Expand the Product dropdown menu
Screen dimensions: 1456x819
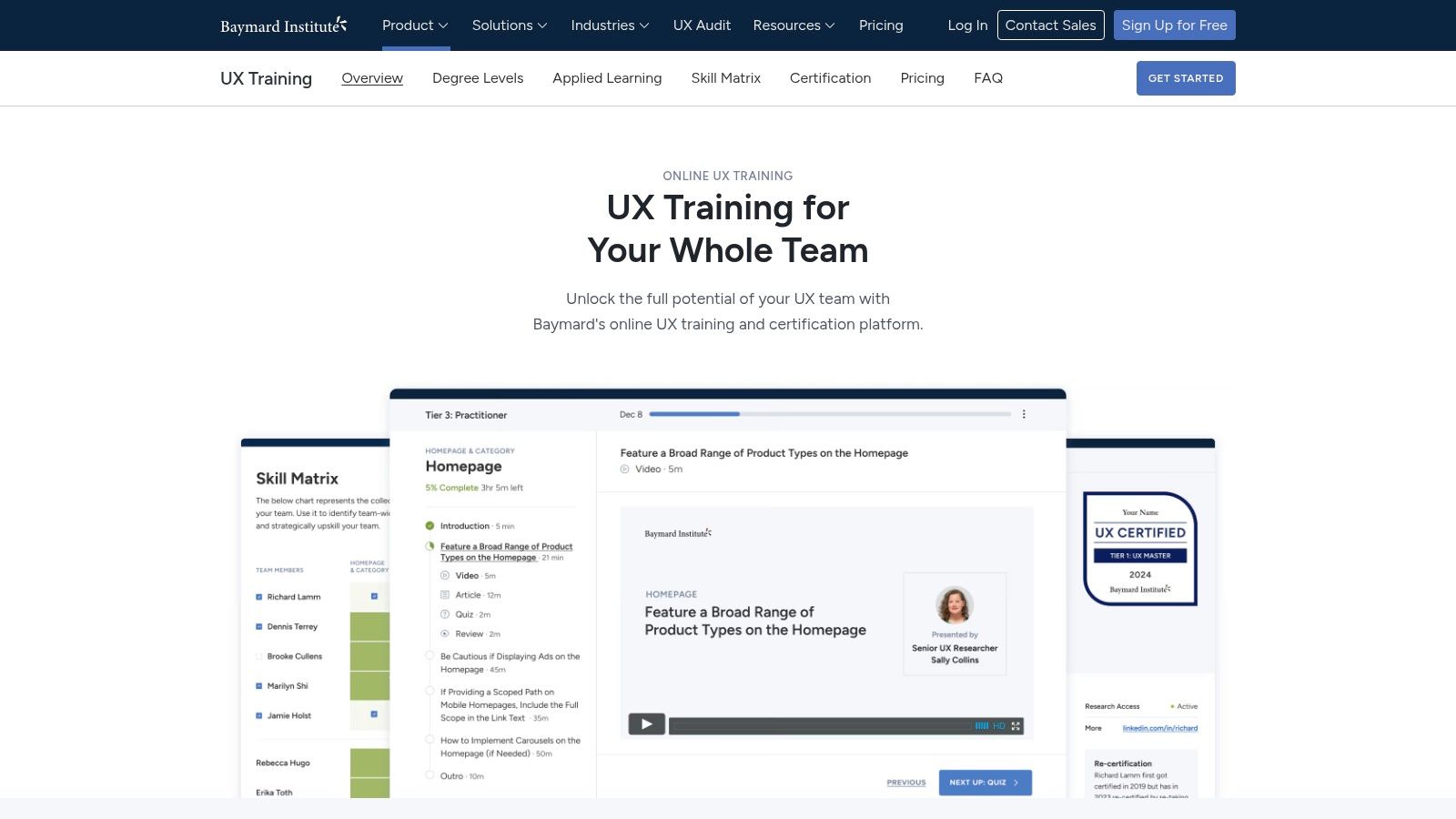point(415,25)
